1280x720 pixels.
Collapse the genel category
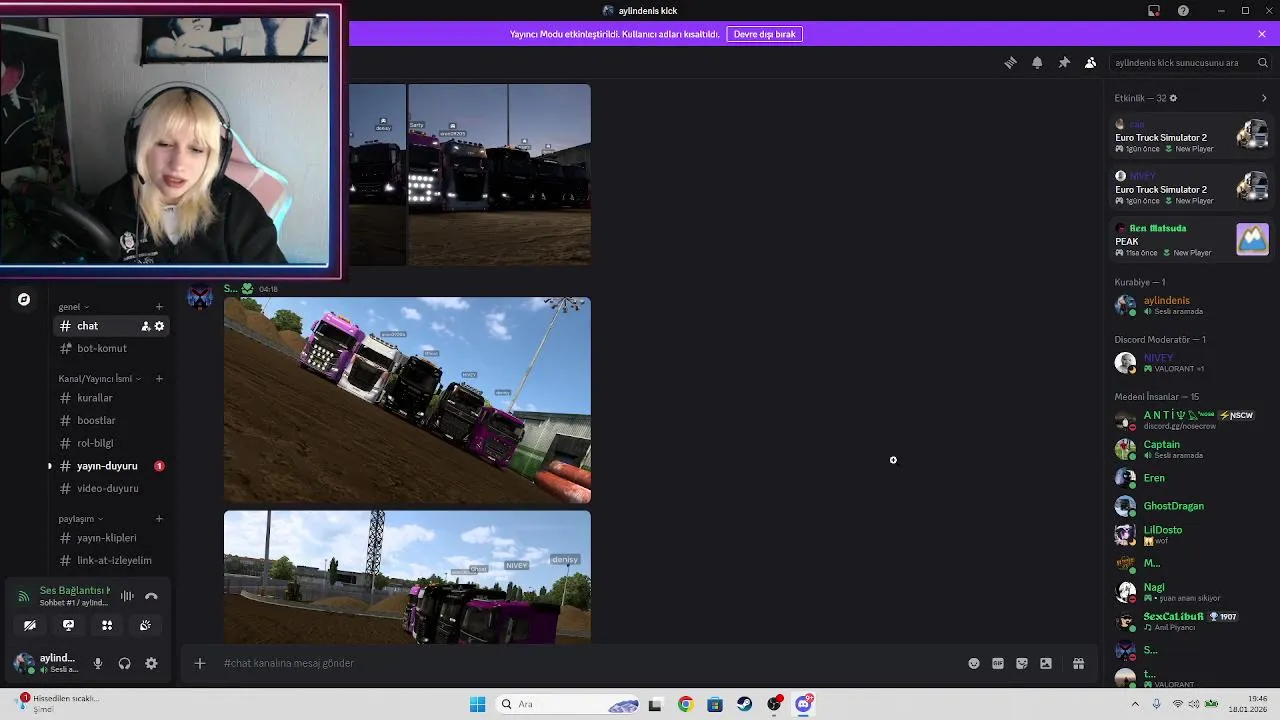[73, 307]
